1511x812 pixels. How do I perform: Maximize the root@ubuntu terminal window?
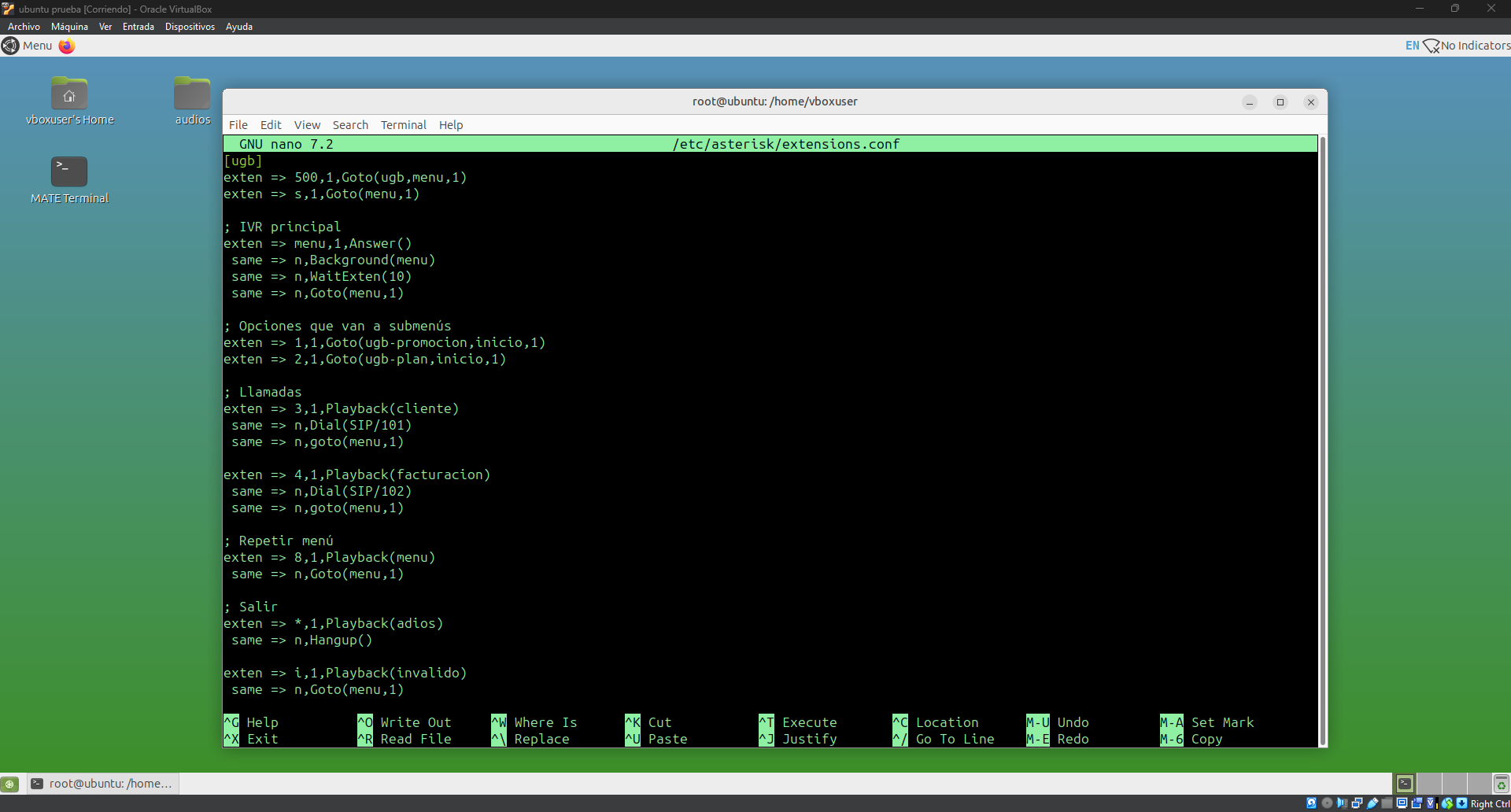click(1280, 102)
